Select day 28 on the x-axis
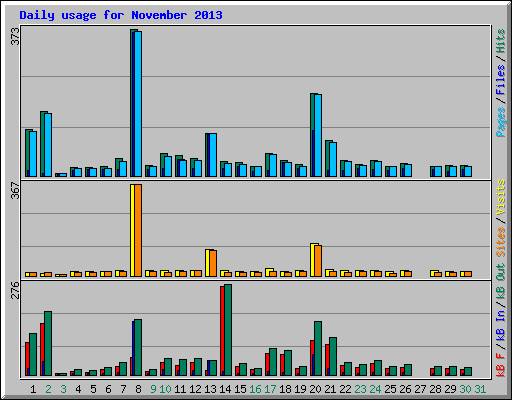 coord(435,389)
